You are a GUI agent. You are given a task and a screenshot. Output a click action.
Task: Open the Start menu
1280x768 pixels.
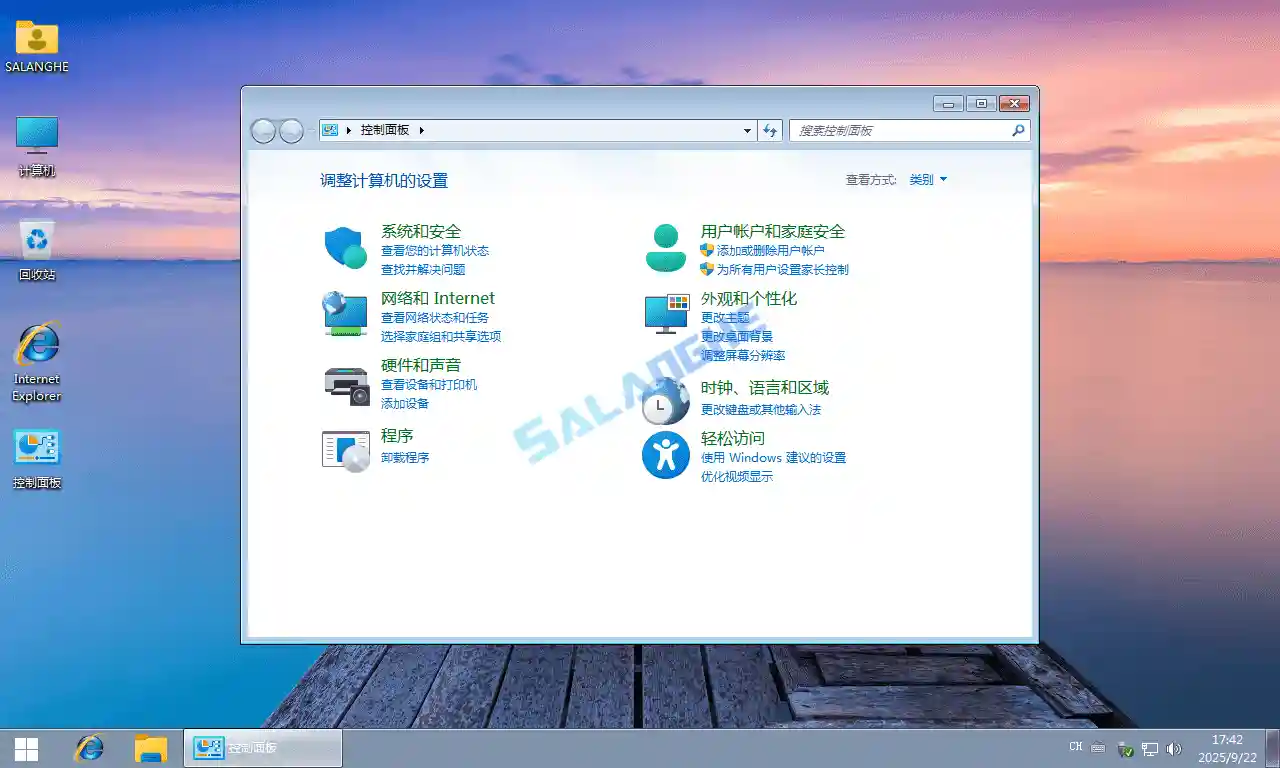tap(24, 748)
